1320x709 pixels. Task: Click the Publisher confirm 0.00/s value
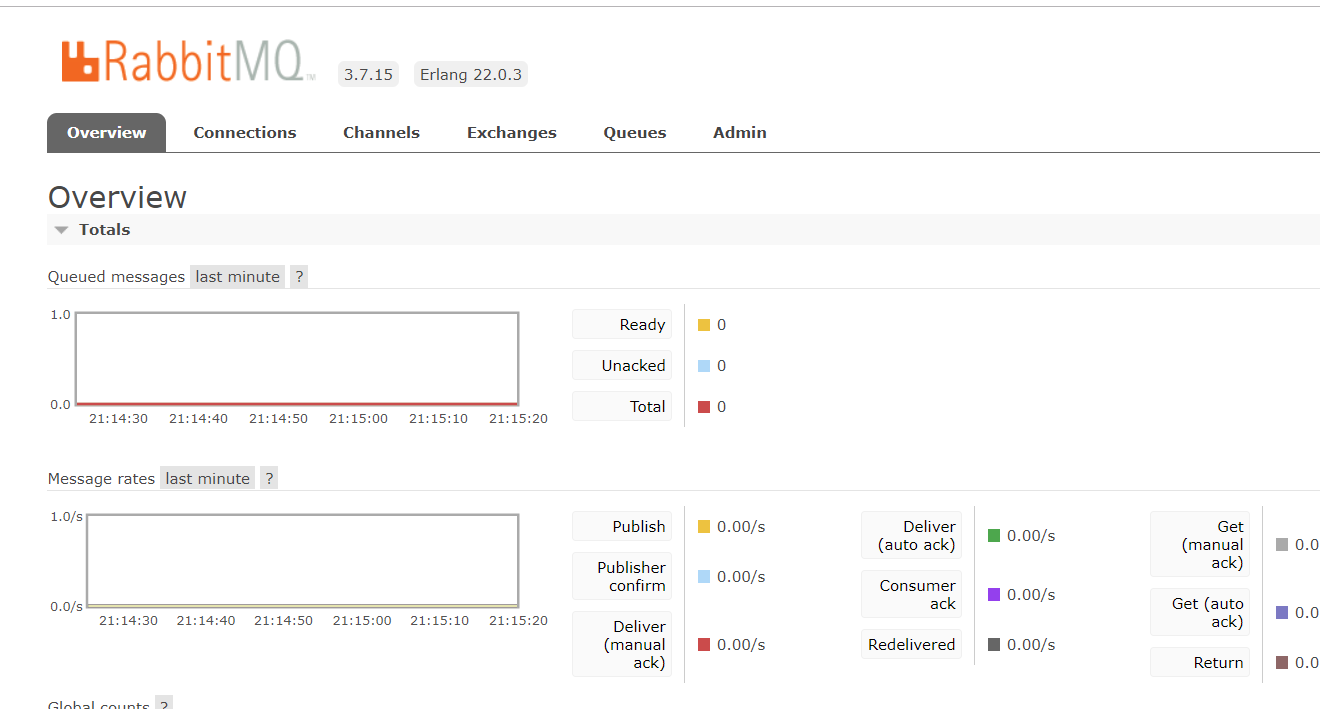pyautogui.click(x=741, y=577)
